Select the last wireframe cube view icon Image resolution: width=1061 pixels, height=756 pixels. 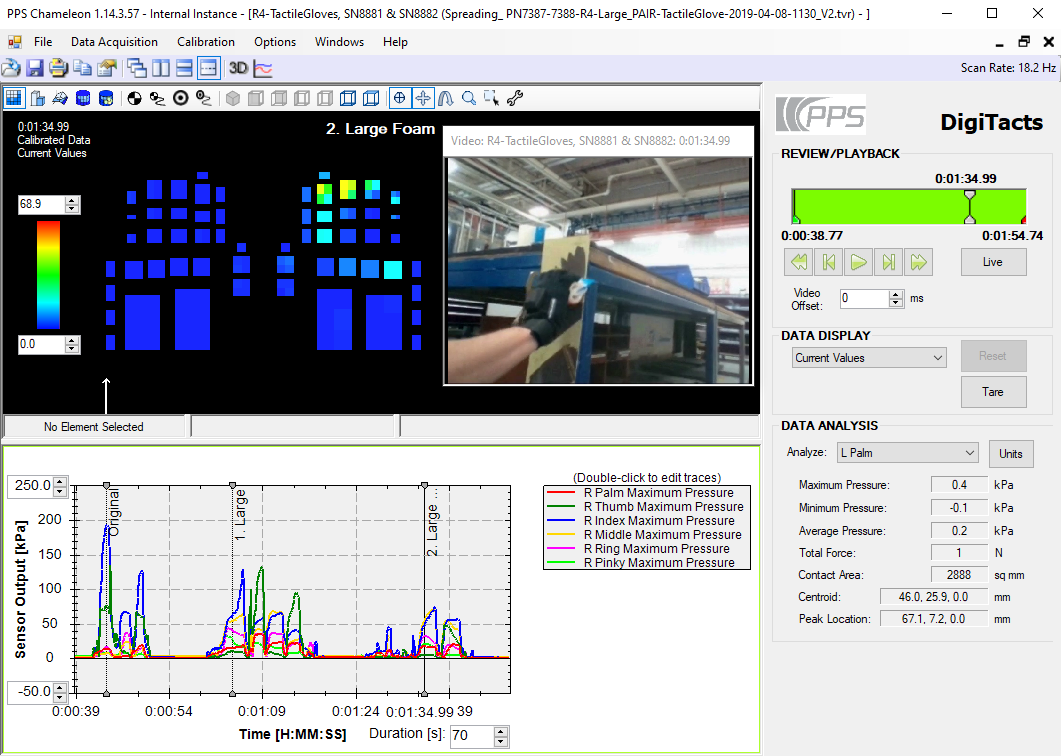[371, 98]
